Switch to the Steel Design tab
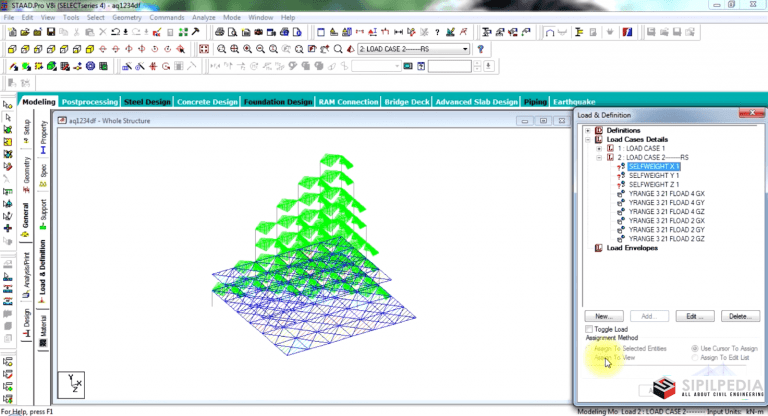 [x=147, y=102]
